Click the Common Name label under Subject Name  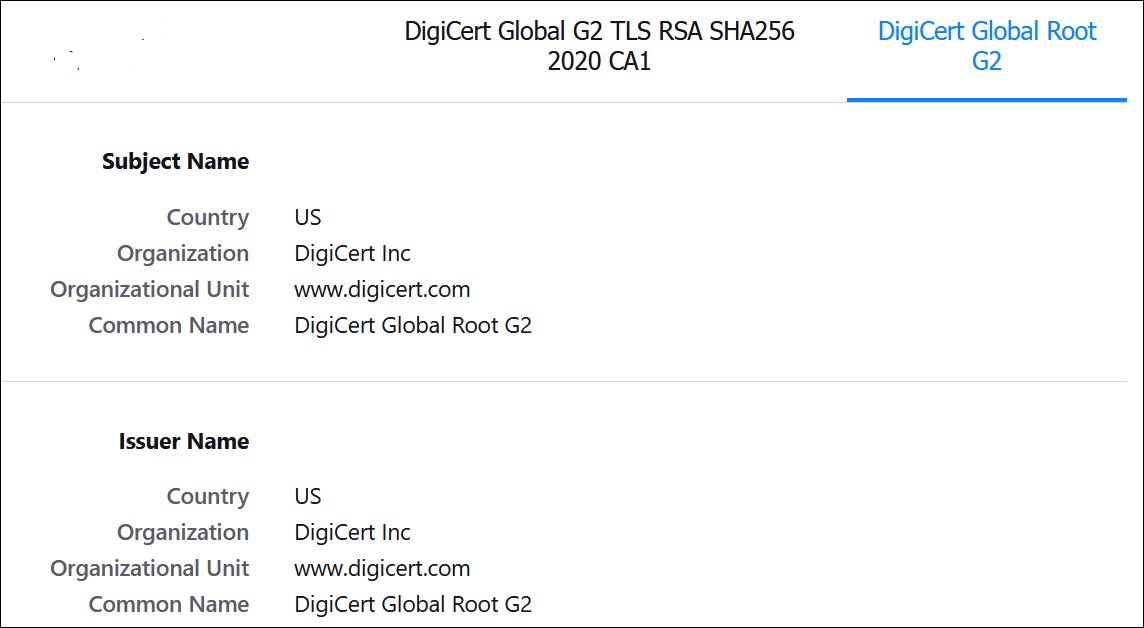pos(168,325)
